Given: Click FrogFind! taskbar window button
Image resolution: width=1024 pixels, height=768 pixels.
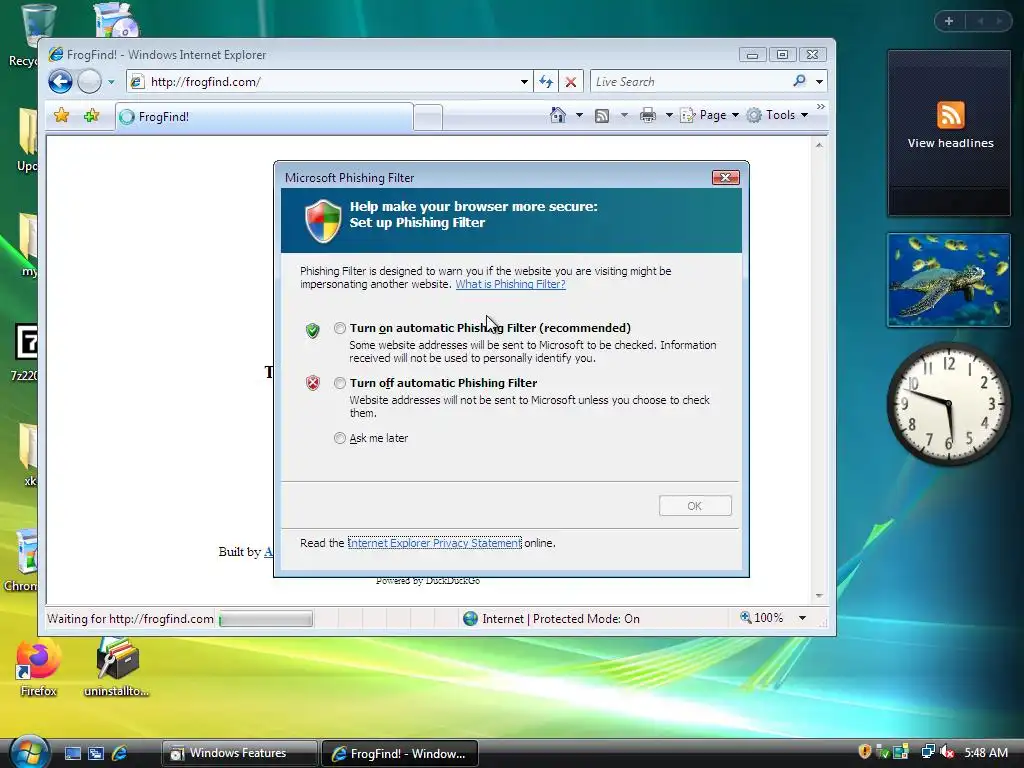Looking at the screenshot, I should pos(400,753).
